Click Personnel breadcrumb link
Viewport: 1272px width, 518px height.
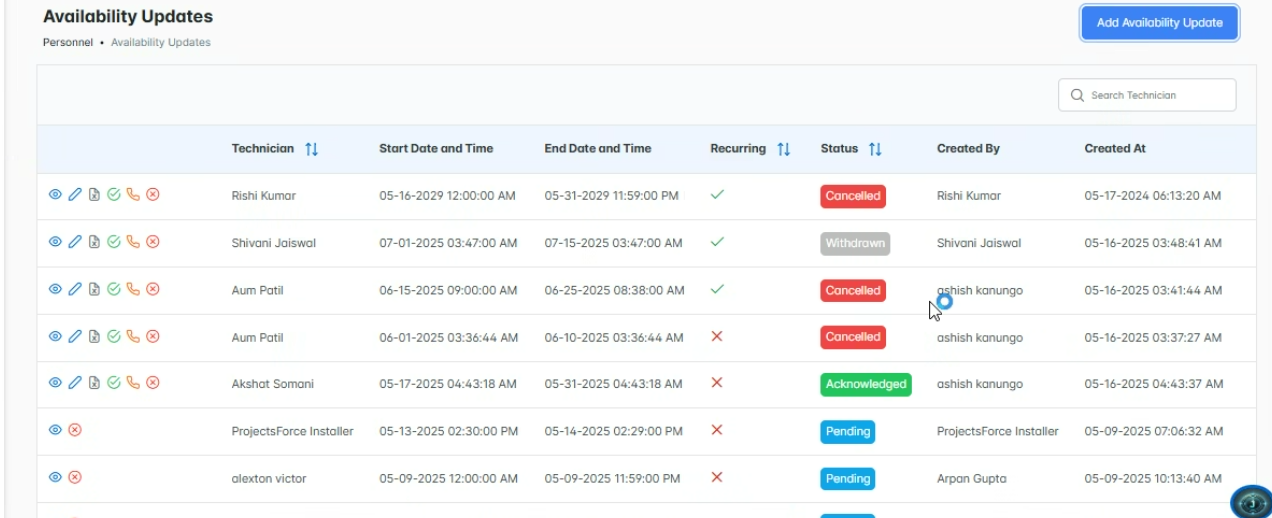[x=68, y=43]
